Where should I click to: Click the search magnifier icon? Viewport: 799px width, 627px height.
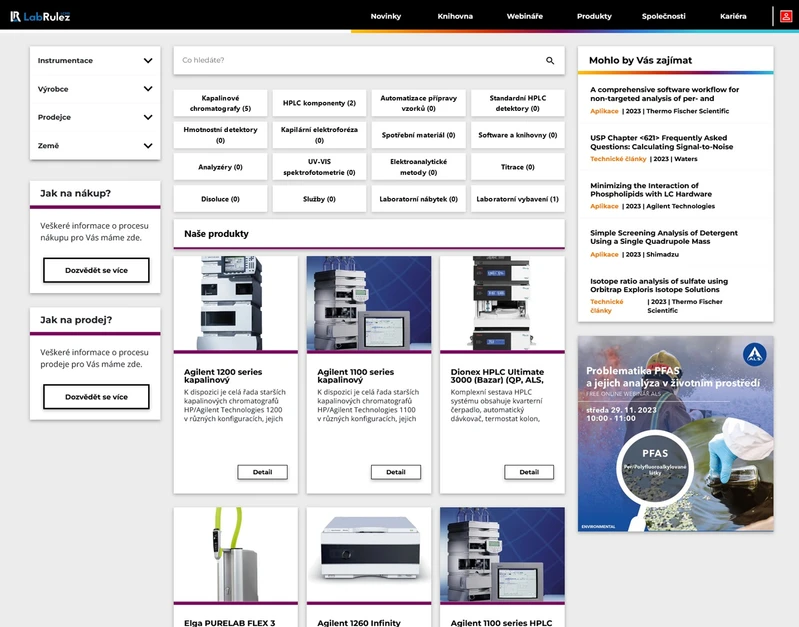(x=550, y=61)
